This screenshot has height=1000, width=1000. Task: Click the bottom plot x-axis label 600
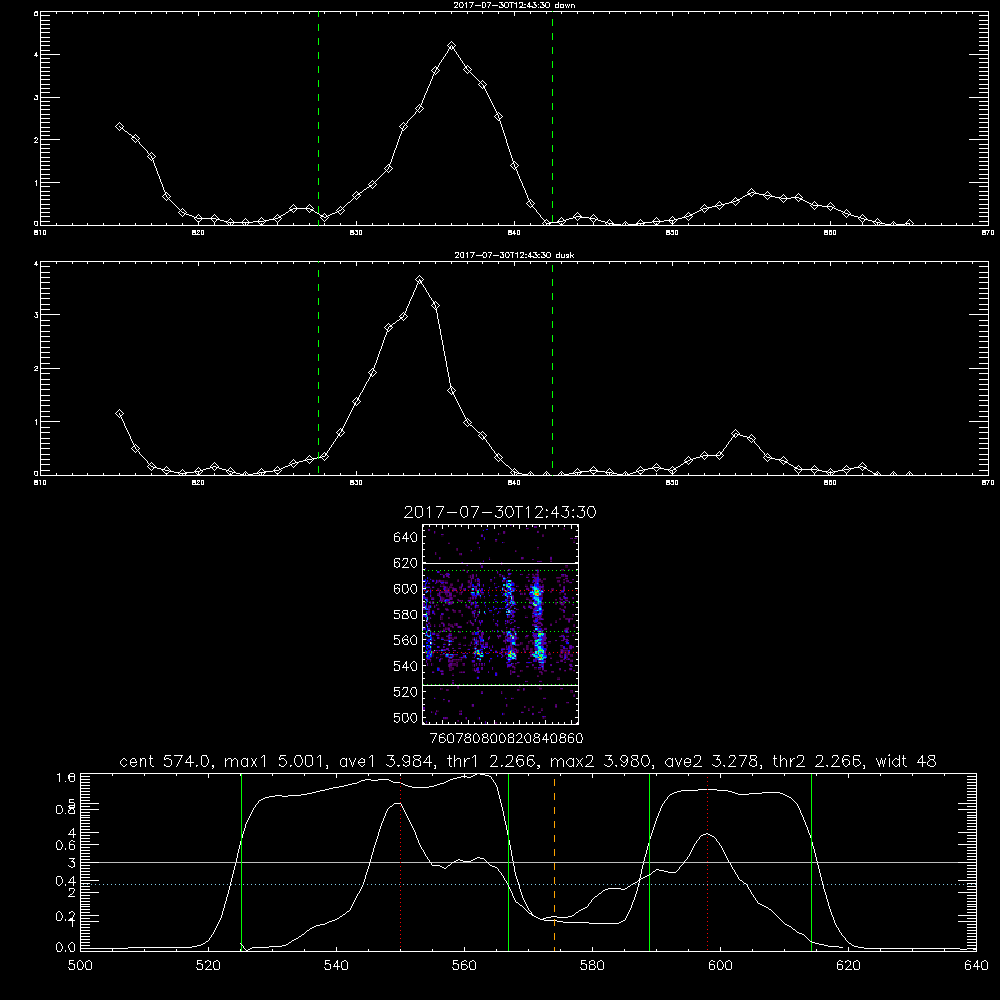pos(720,966)
